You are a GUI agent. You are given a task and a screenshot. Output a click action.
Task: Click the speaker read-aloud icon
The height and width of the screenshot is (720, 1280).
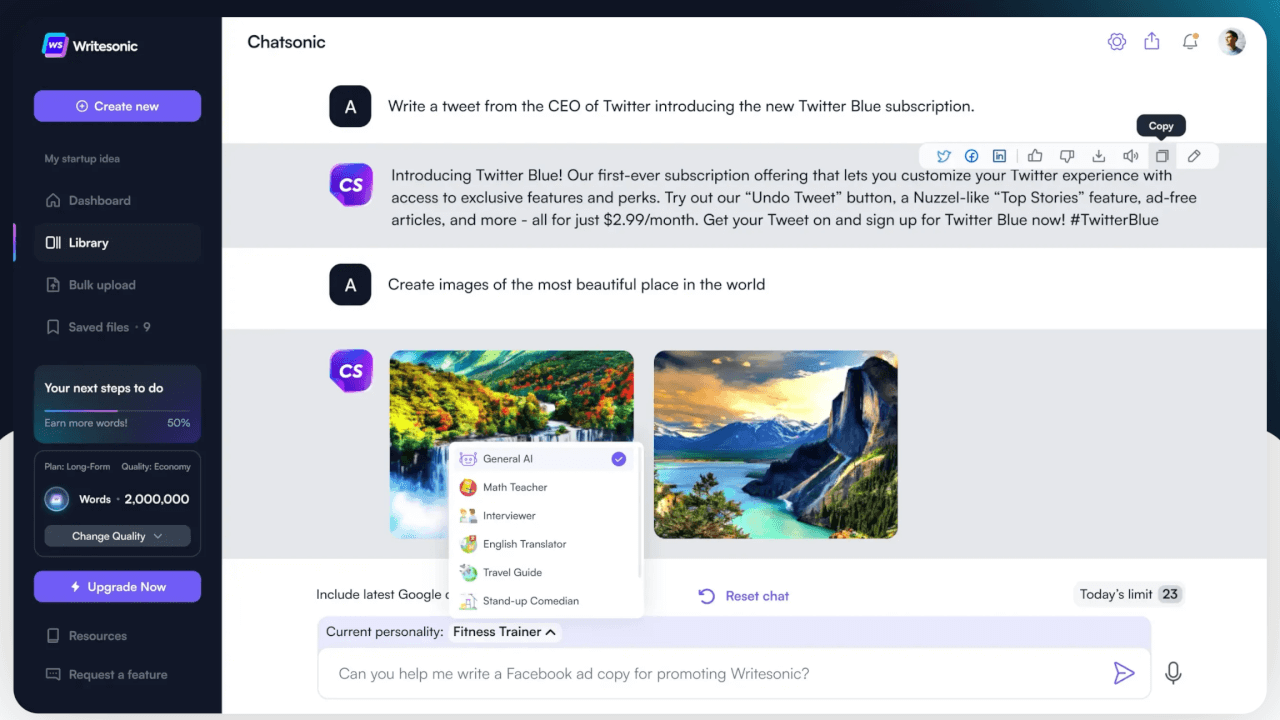pos(1130,156)
